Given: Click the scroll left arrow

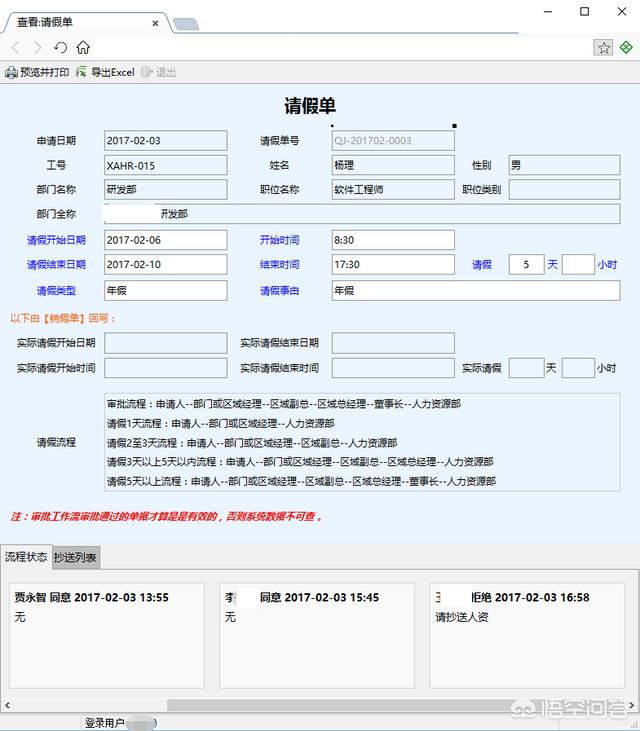Looking at the screenshot, I should coord(7,705).
